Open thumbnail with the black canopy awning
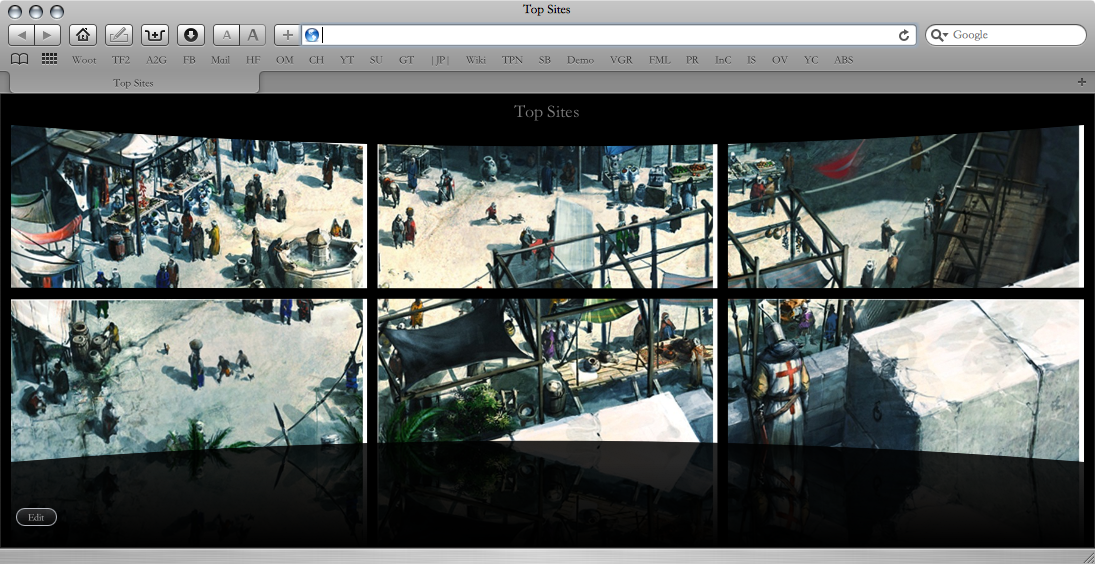The image size is (1095, 564). pos(548,371)
